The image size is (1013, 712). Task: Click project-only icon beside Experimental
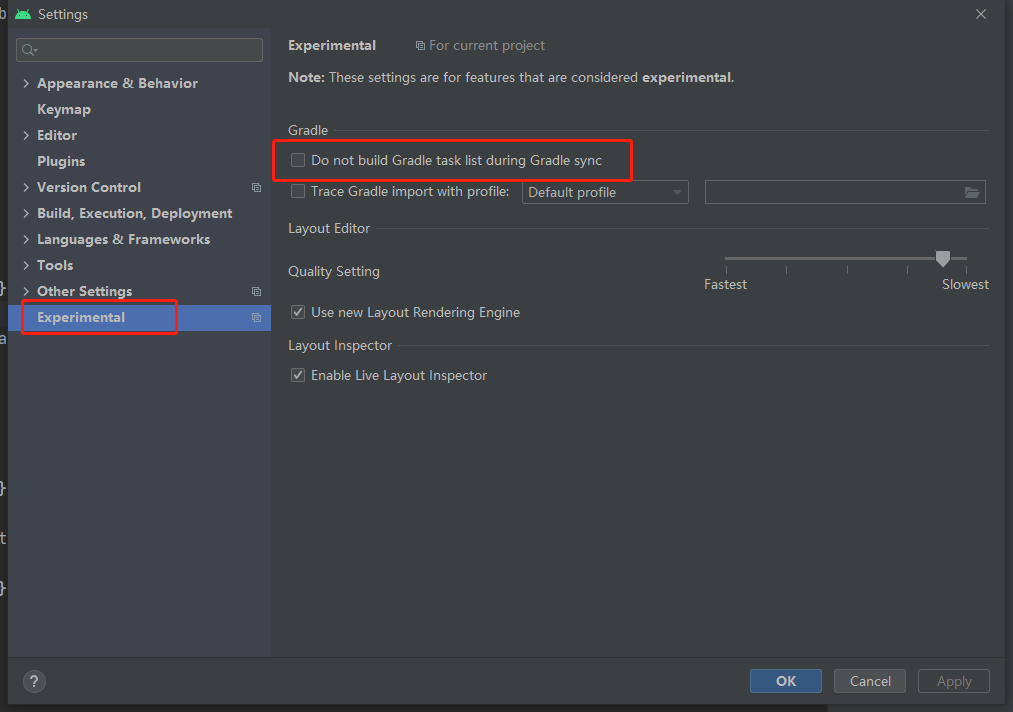[x=256, y=317]
